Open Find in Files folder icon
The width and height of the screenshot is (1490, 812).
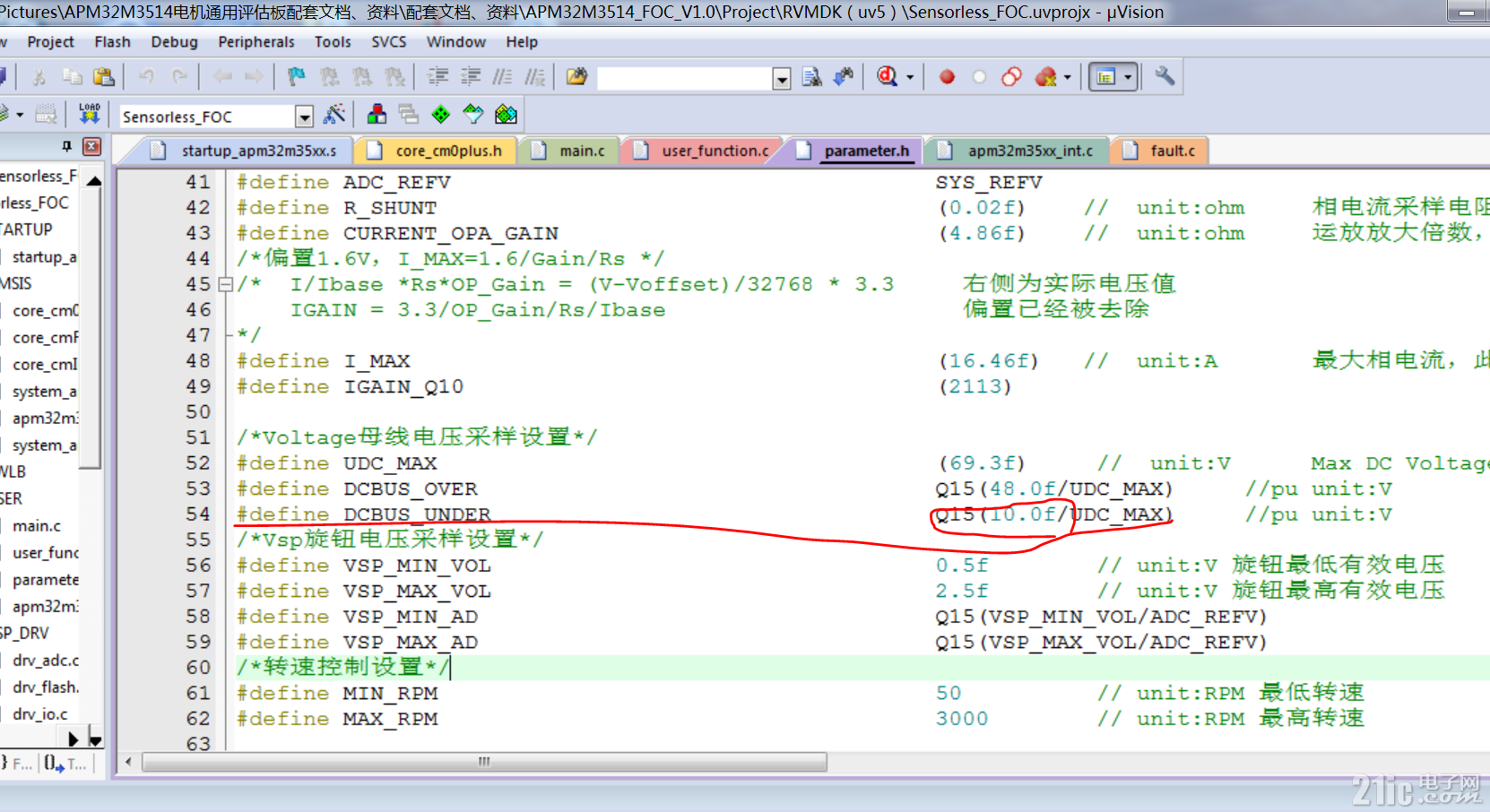pos(576,78)
